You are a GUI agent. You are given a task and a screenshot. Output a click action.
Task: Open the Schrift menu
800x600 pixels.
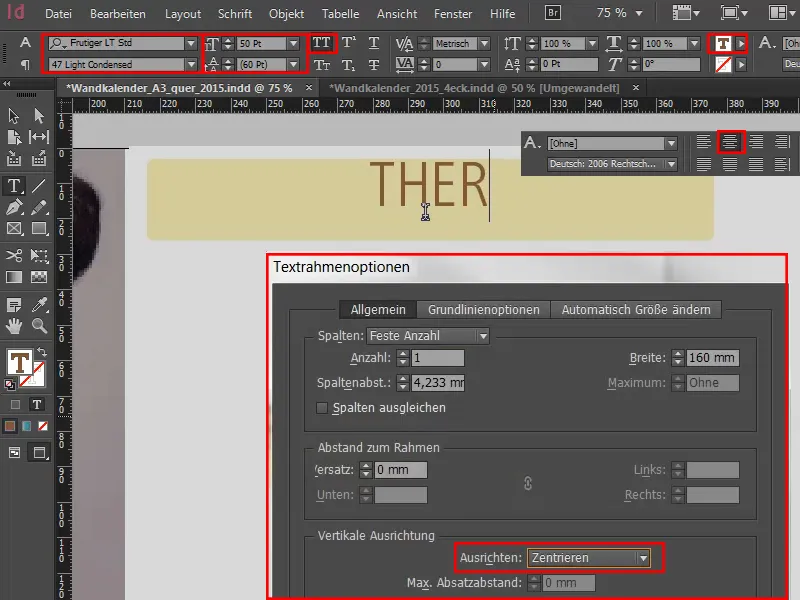point(235,14)
